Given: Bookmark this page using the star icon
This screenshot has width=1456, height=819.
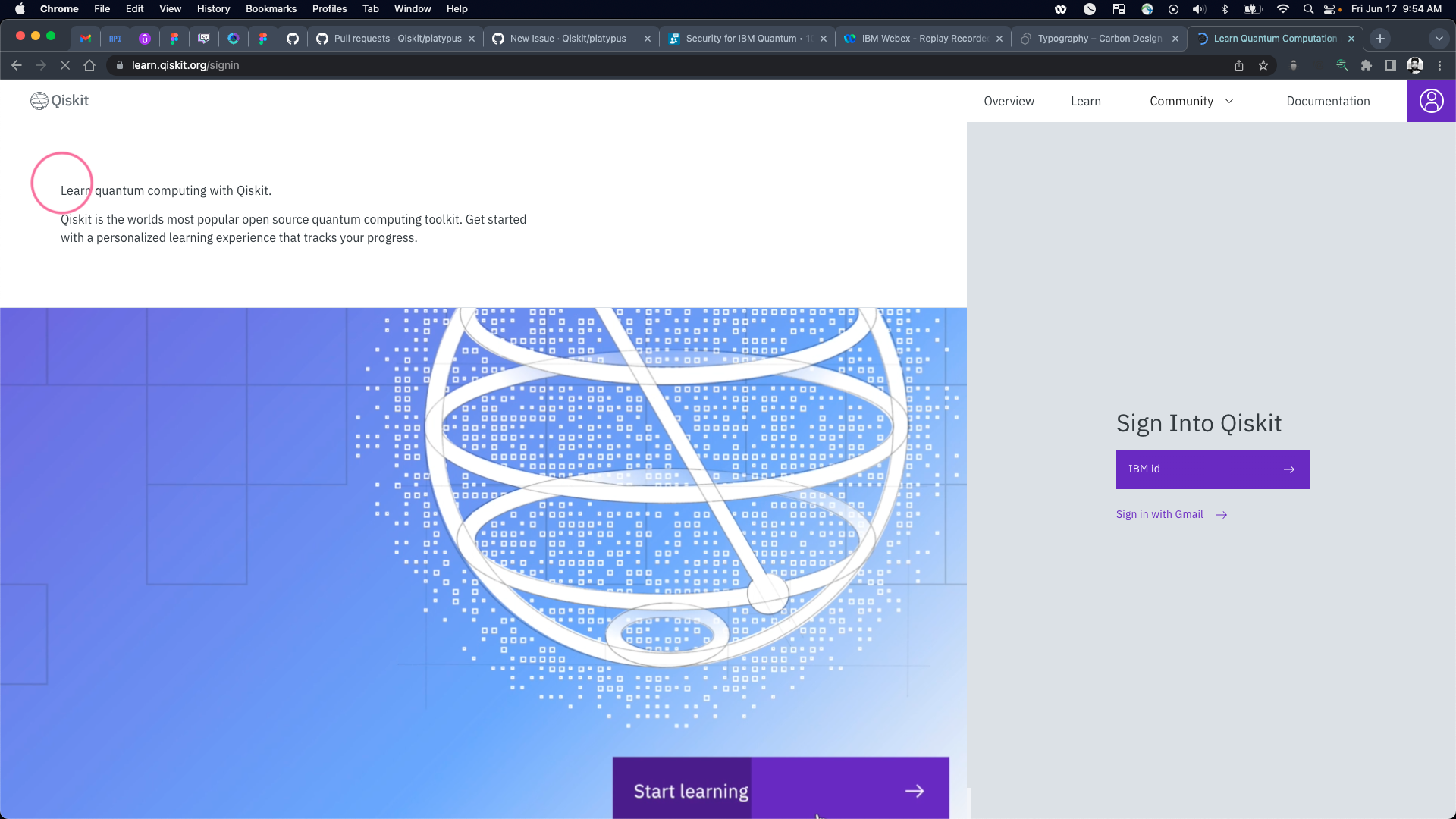Looking at the screenshot, I should click(1264, 66).
